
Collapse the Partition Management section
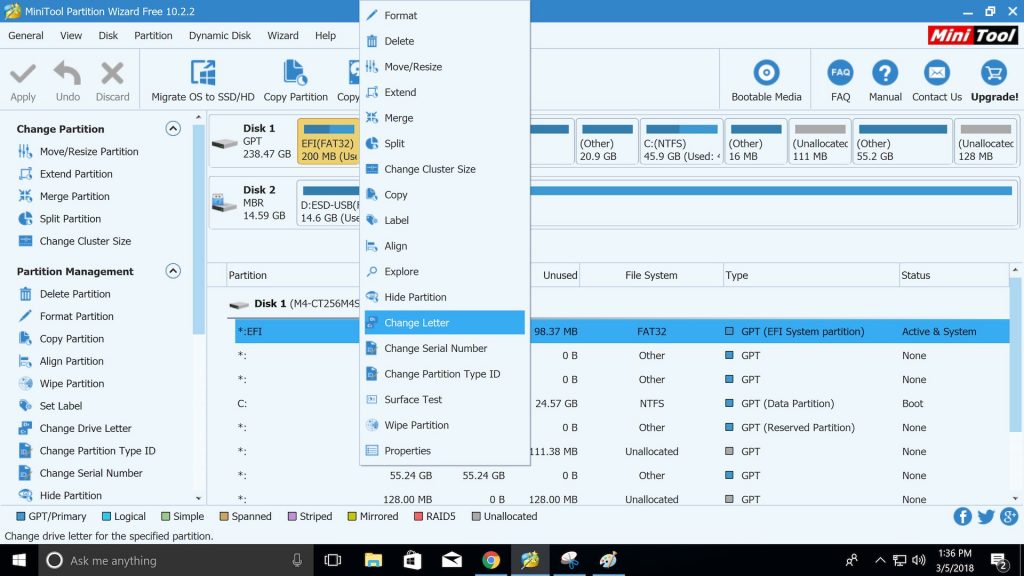173,271
